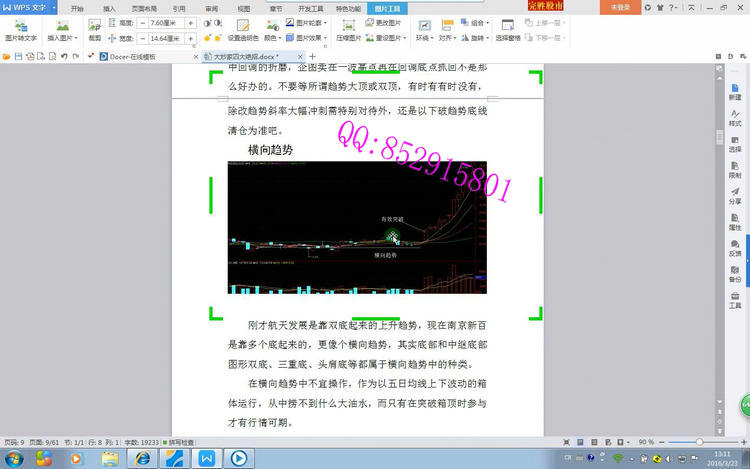Click the 图片转文字 (image to text) icon

[20, 28]
